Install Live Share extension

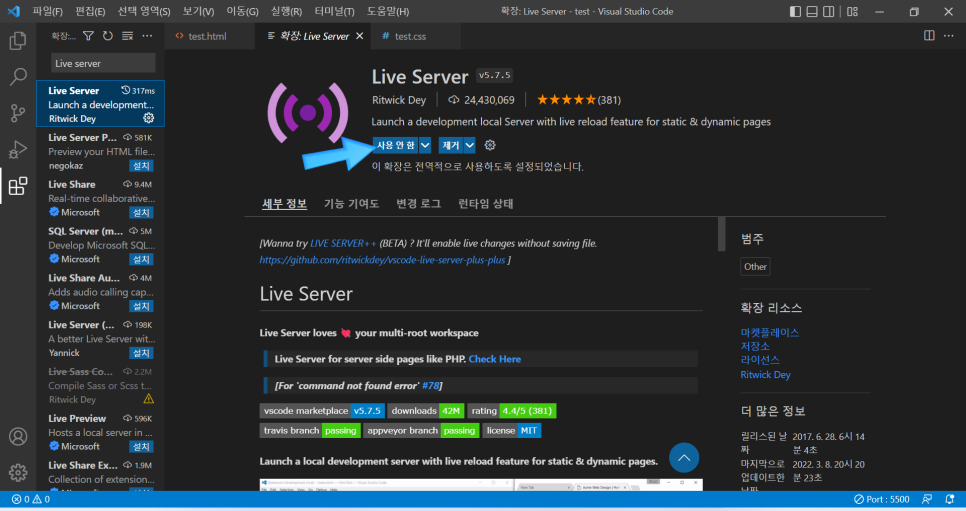(x=141, y=213)
